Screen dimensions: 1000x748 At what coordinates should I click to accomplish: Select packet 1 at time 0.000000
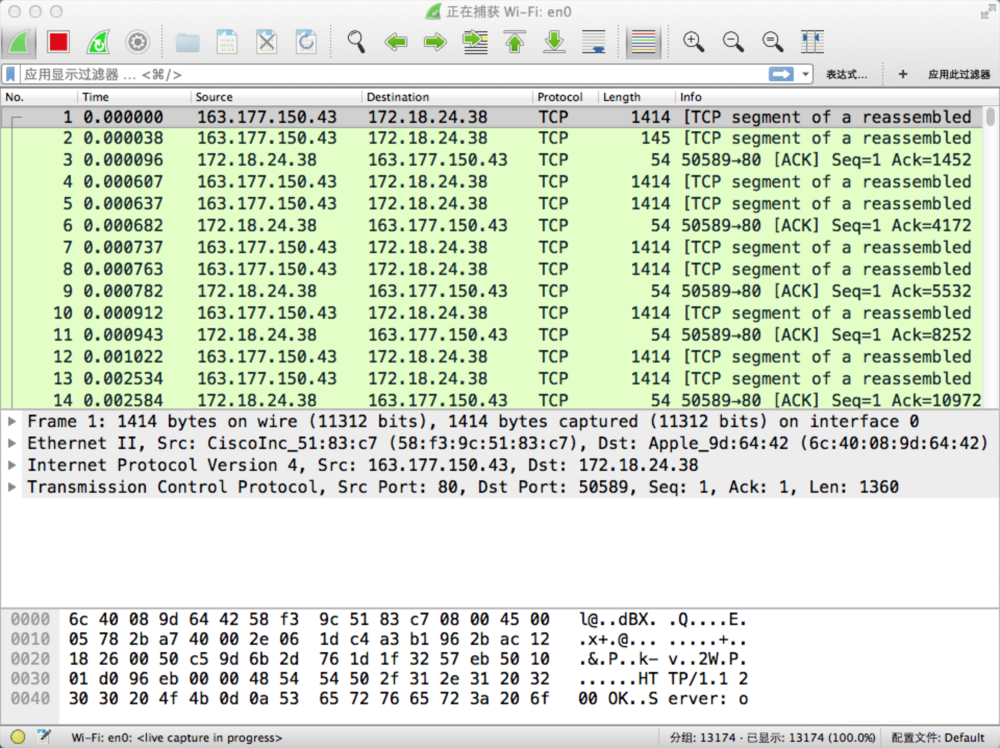tap(493, 117)
